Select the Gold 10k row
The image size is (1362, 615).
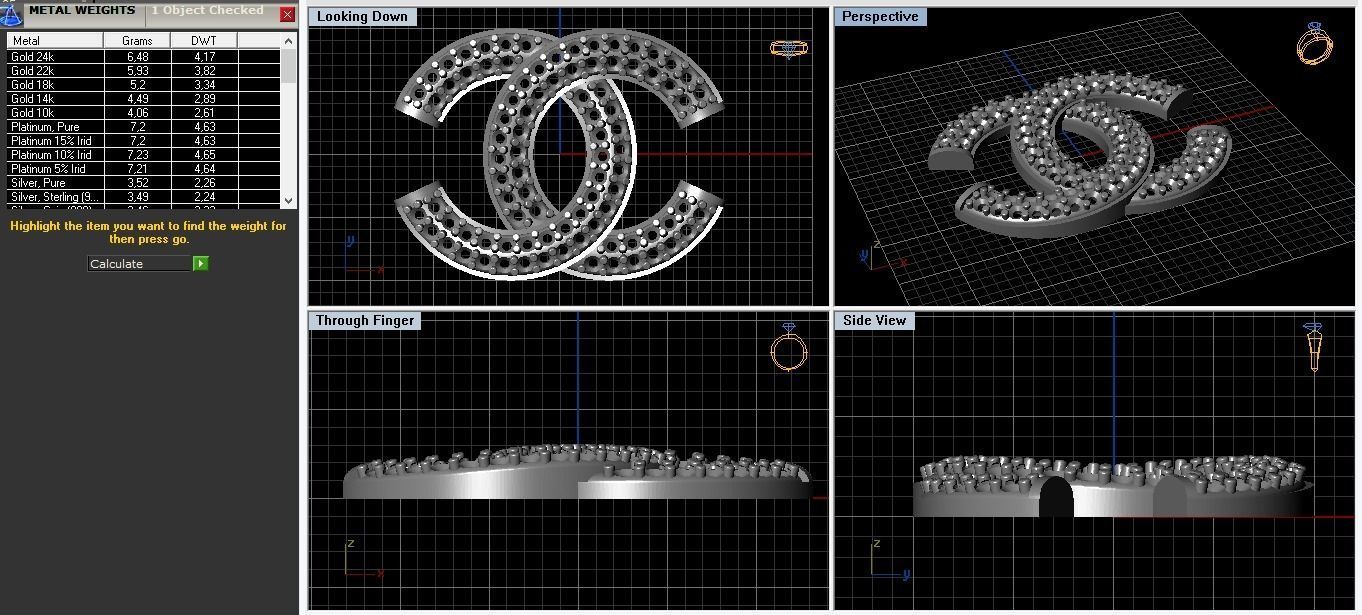click(x=144, y=113)
